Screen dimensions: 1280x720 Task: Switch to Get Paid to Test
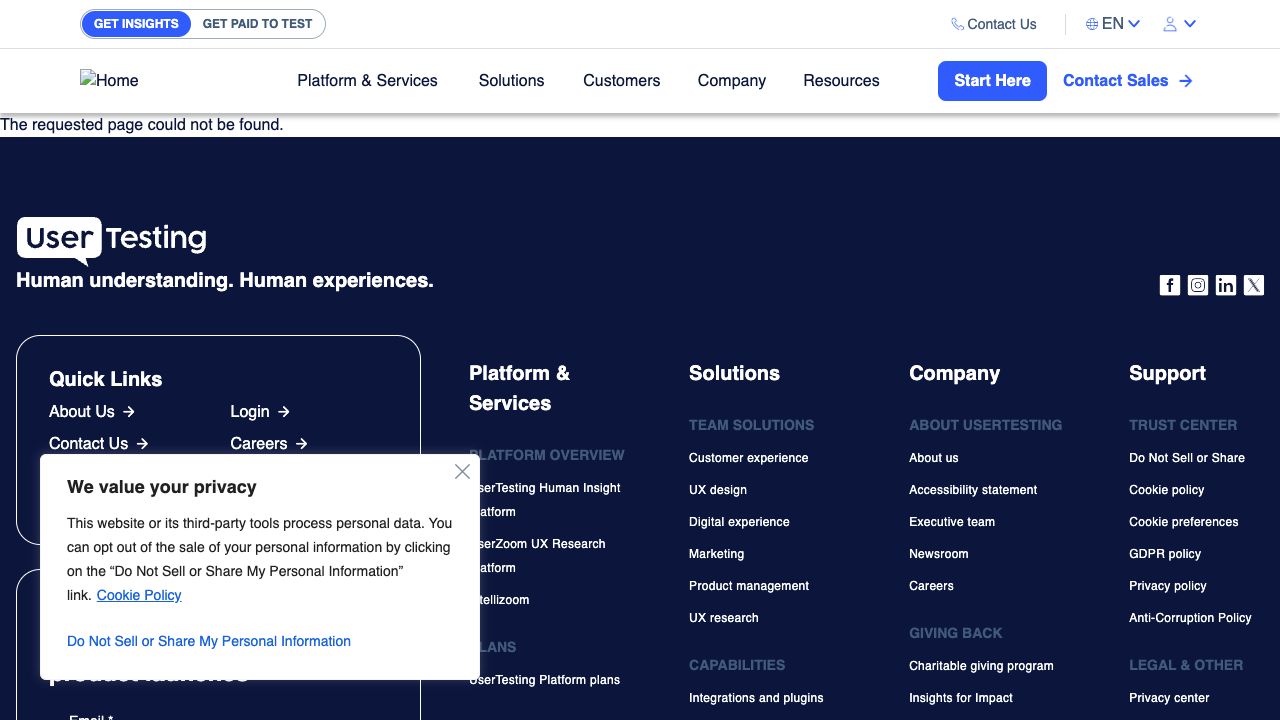tap(257, 24)
